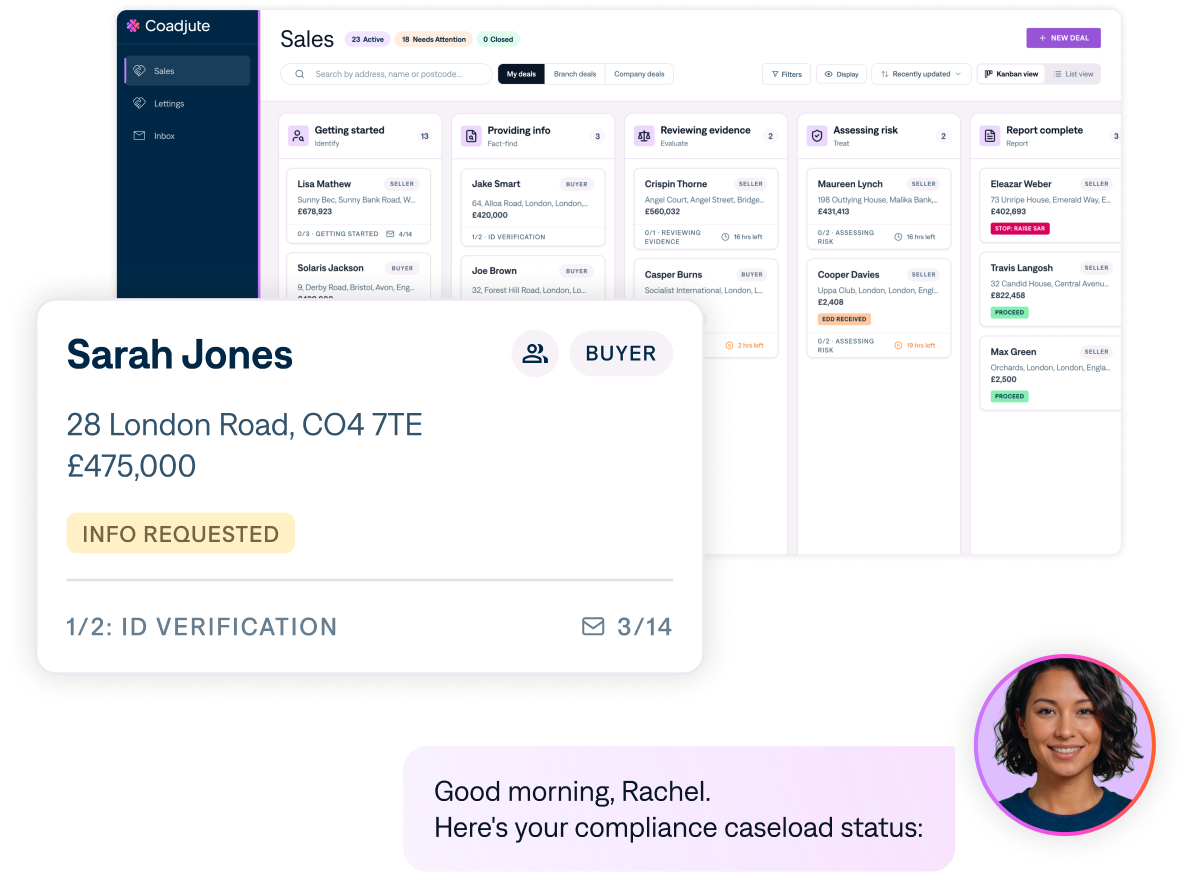Open the Maureen Lynch deal card

click(878, 209)
